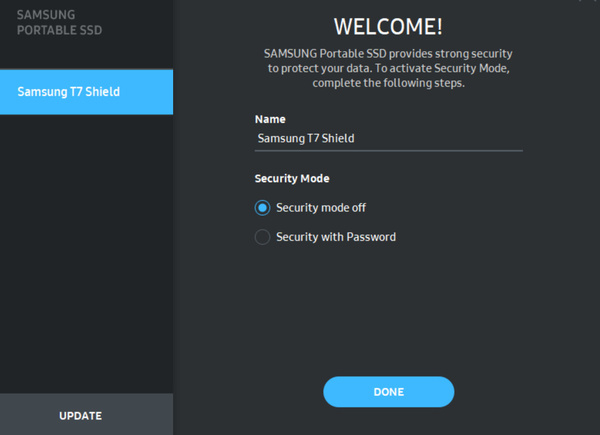
Task: Click the WELCOME! heading
Action: (x=388, y=26)
